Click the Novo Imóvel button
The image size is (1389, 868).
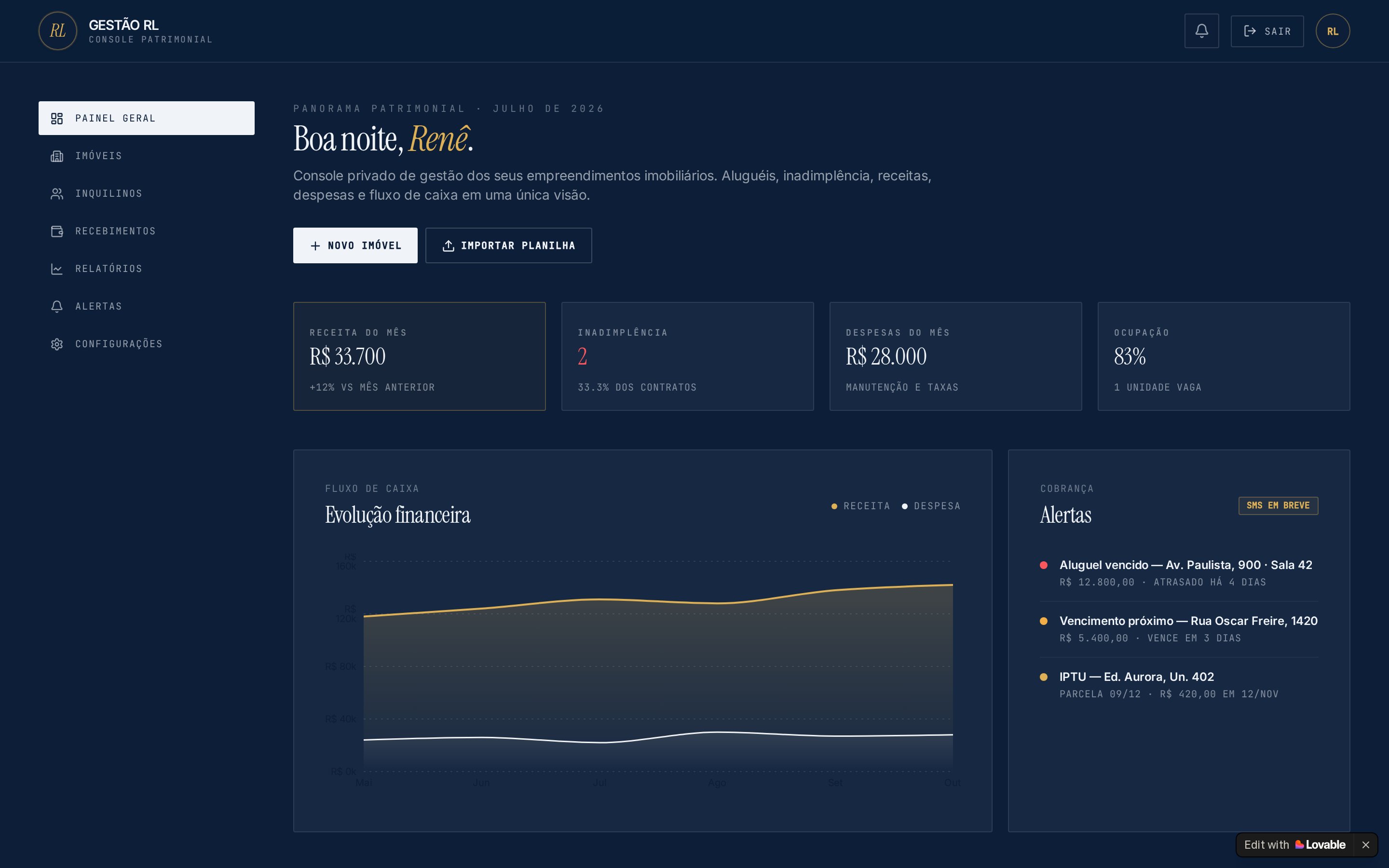[355, 245]
